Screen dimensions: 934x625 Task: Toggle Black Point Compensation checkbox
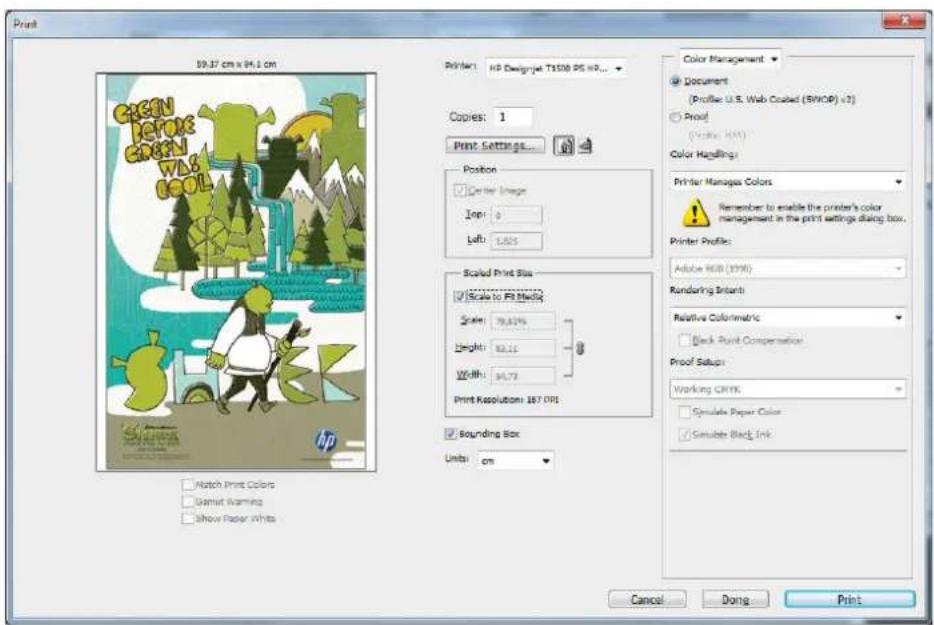pyautogui.click(x=685, y=340)
